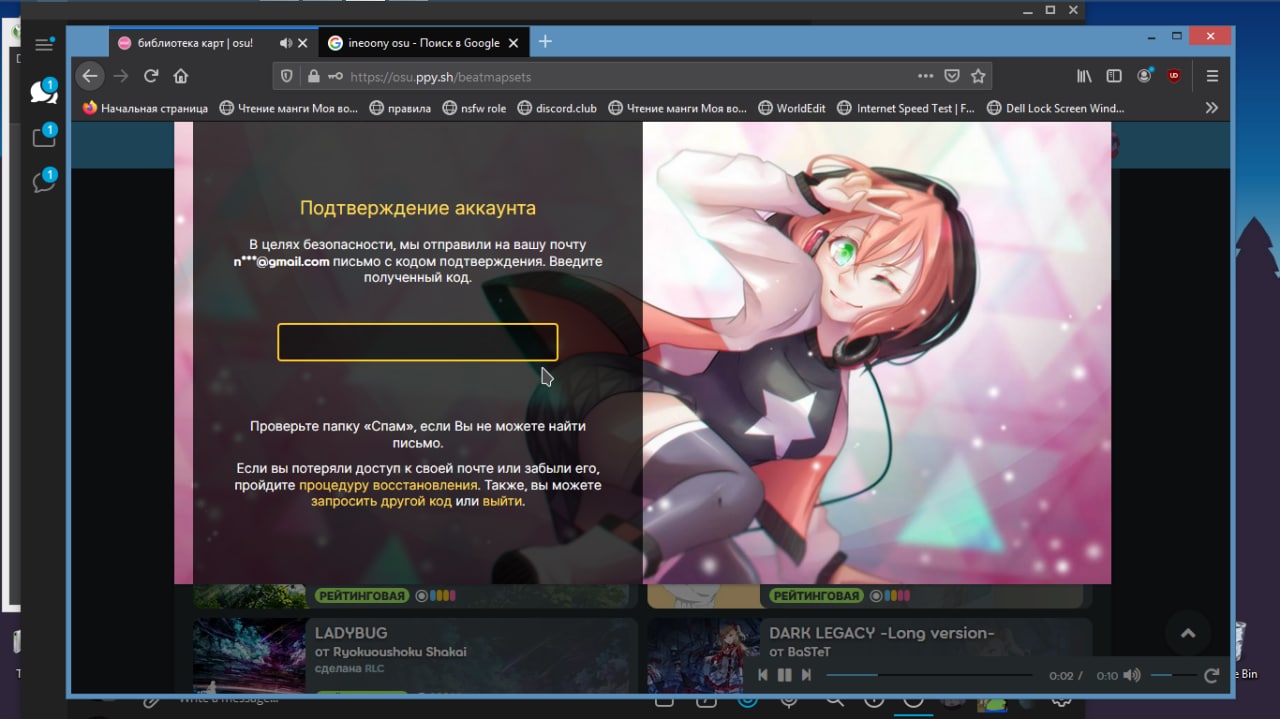Open uBlock Origin extension icon

(x=1174, y=76)
